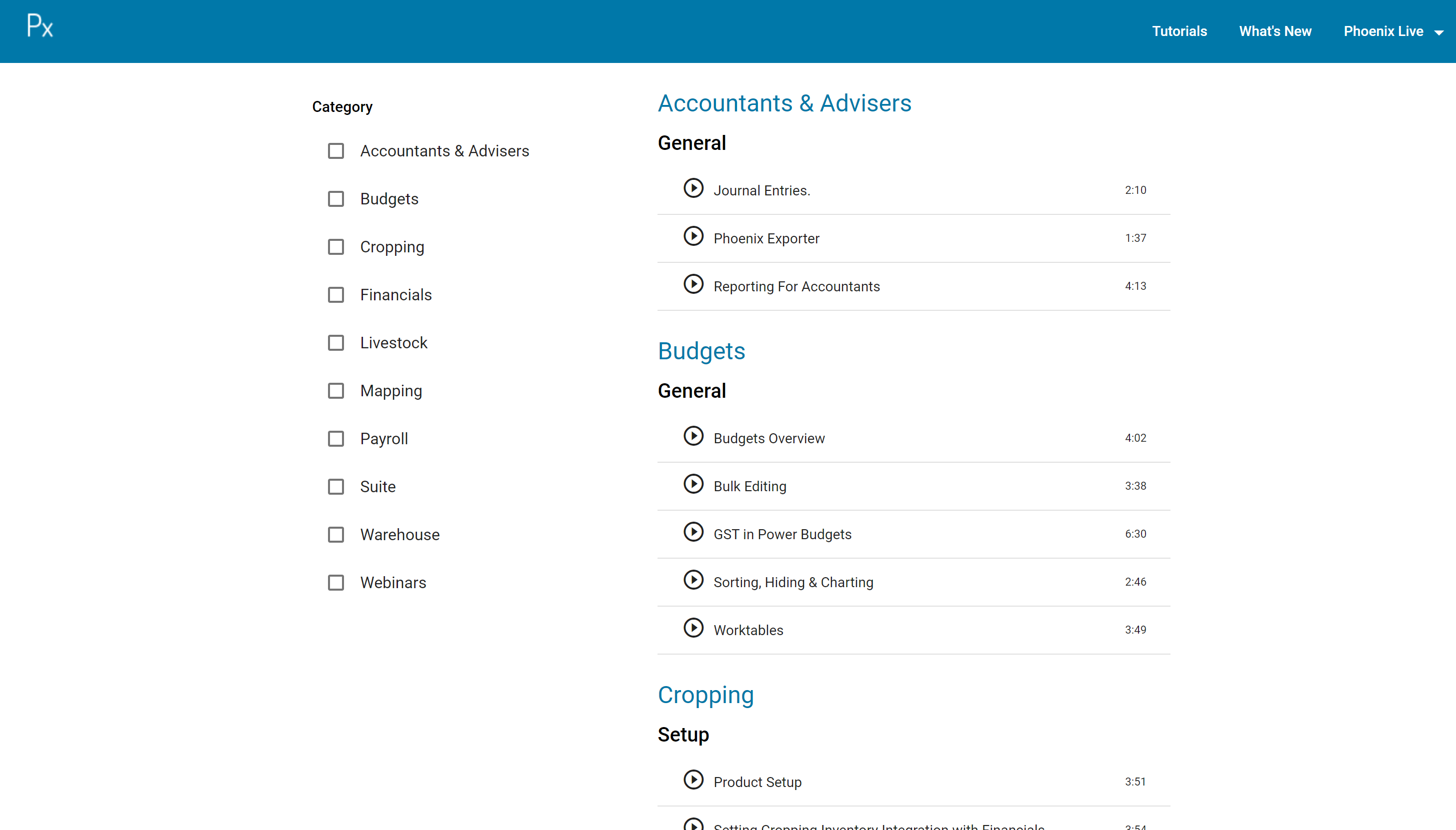
Task: Toggle the Warehouse category checkbox
Action: click(336, 534)
